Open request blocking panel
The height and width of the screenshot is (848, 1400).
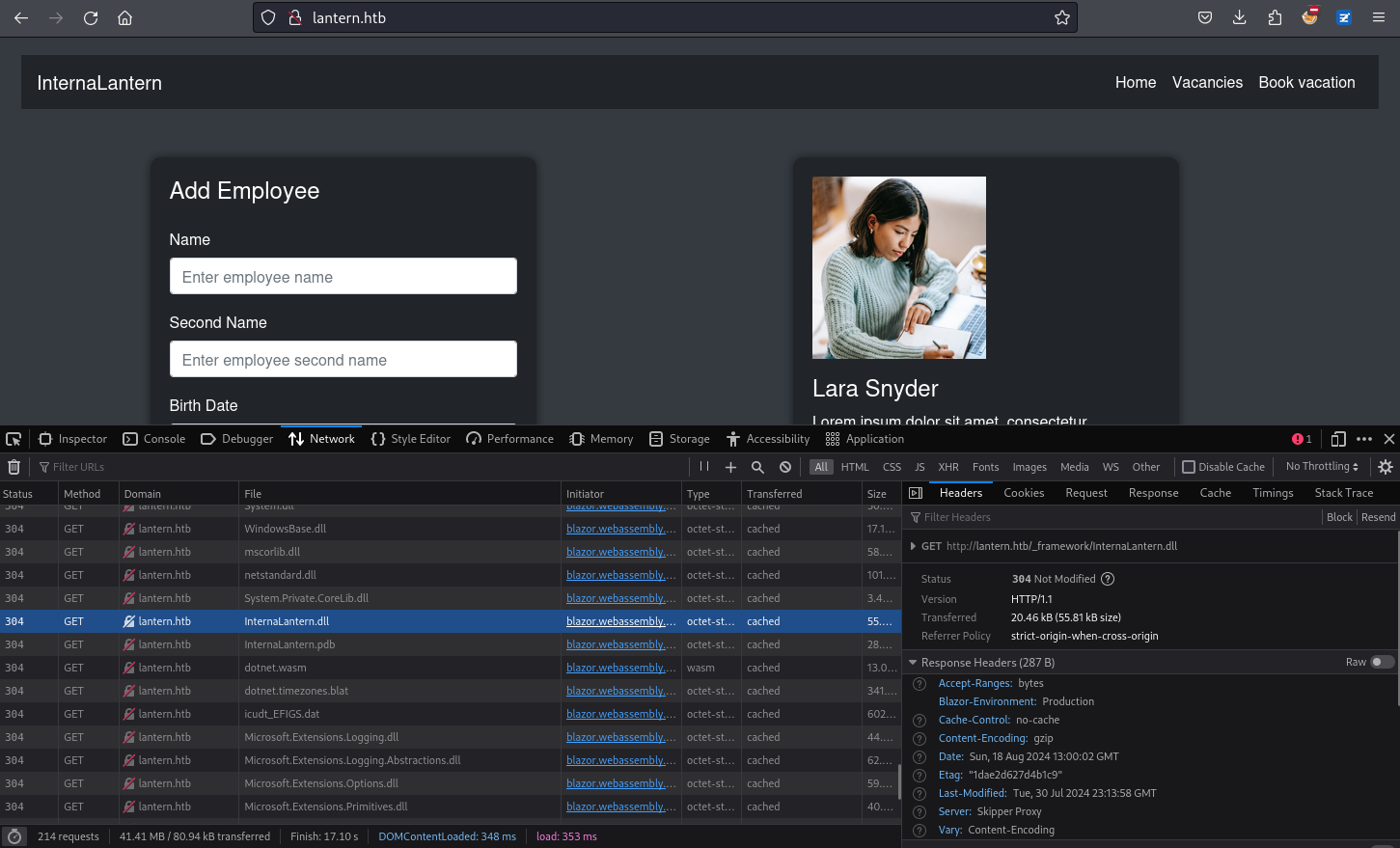tap(785, 467)
